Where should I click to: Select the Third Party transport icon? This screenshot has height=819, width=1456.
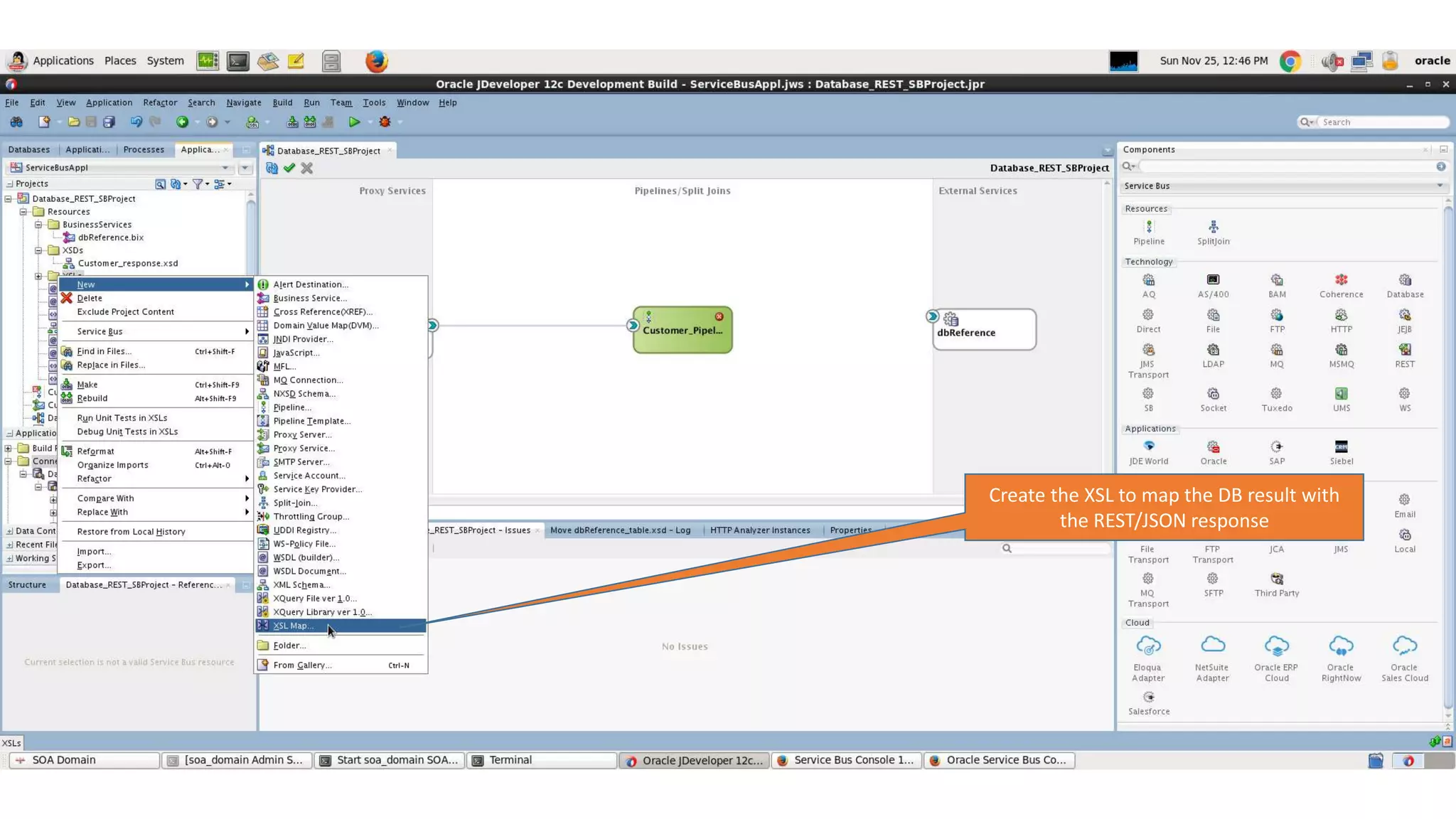pyautogui.click(x=1277, y=585)
